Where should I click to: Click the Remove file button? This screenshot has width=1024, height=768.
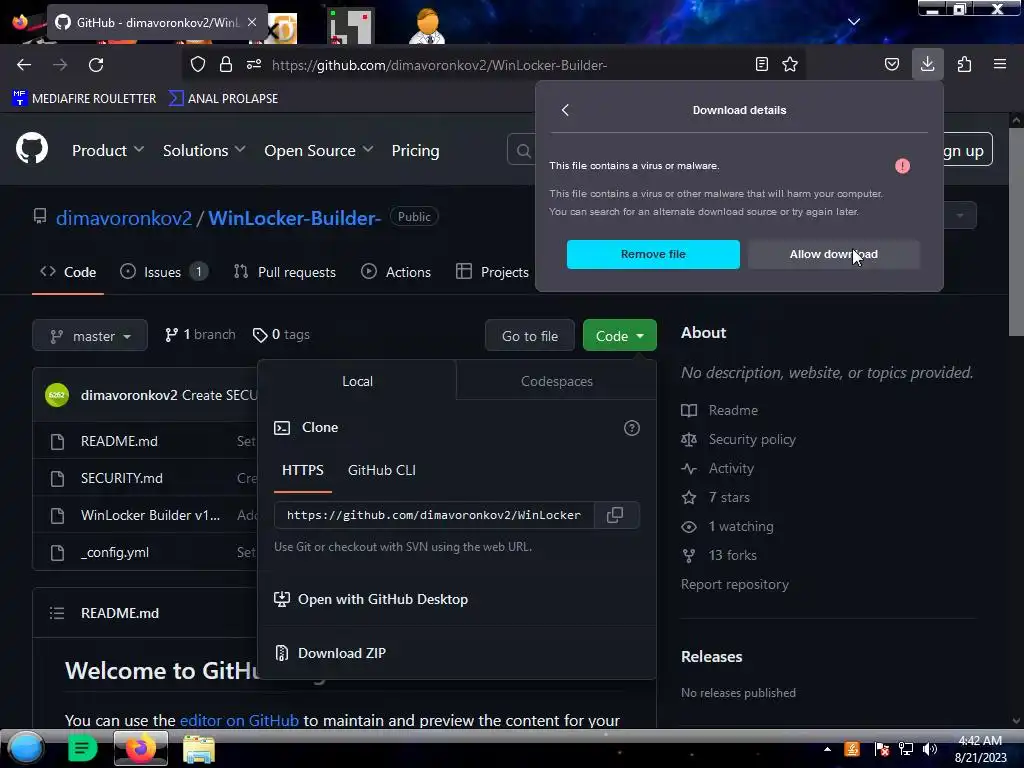[653, 254]
